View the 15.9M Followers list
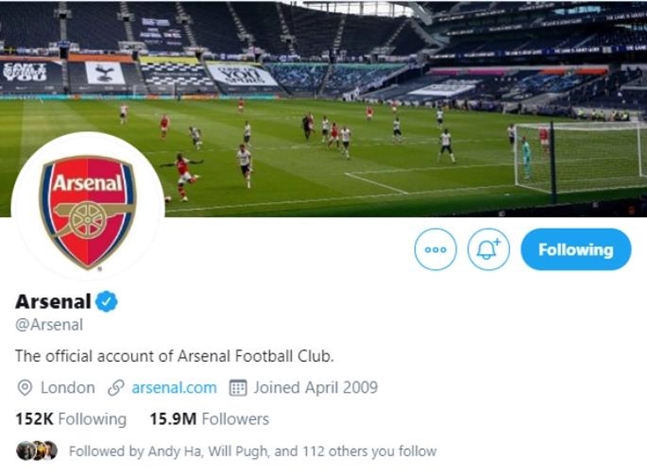647x475 pixels. tap(209, 419)
